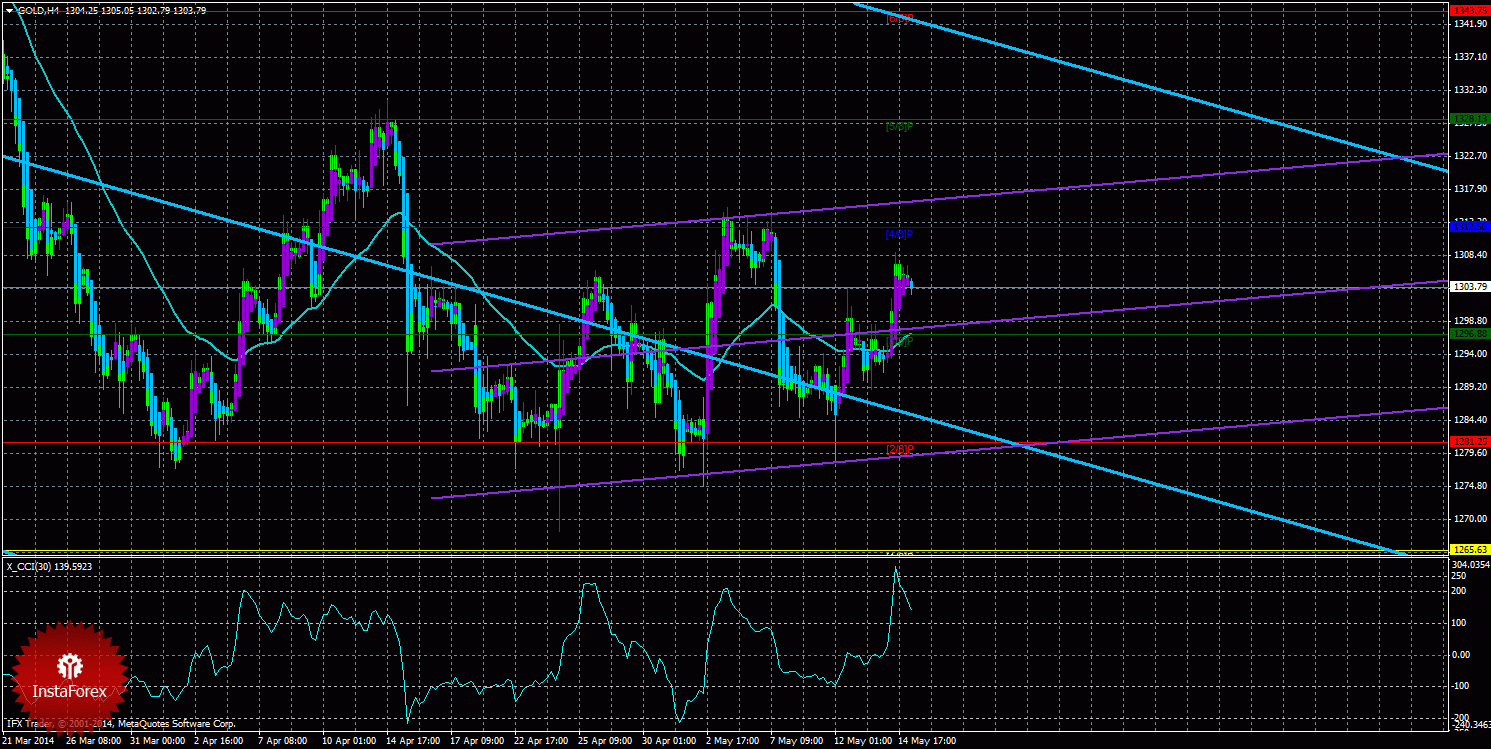This screenshot has height=749, width=1491.
Task: Click the 25 Apr 09:00 time label
Action: tap(605, 741)
